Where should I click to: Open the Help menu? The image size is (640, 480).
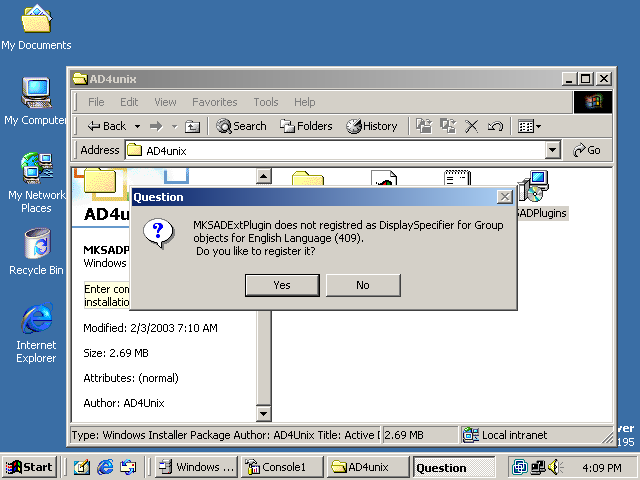pyautogui.click(x=304, y=102)
